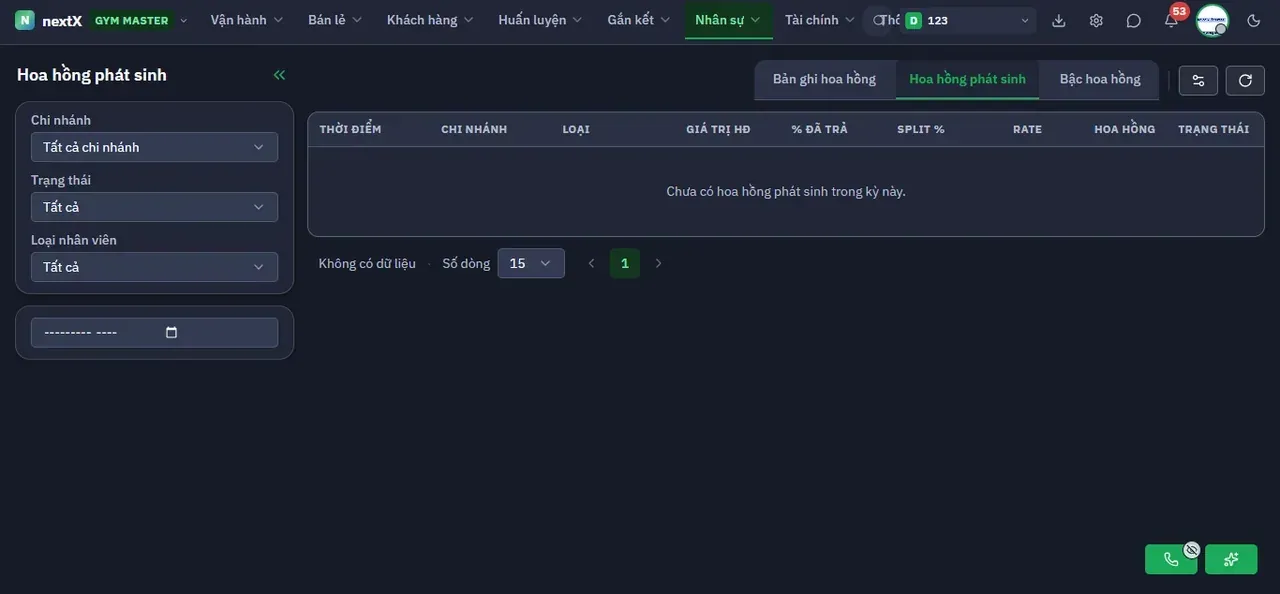Go to the previous page arrow

point(591,263)
